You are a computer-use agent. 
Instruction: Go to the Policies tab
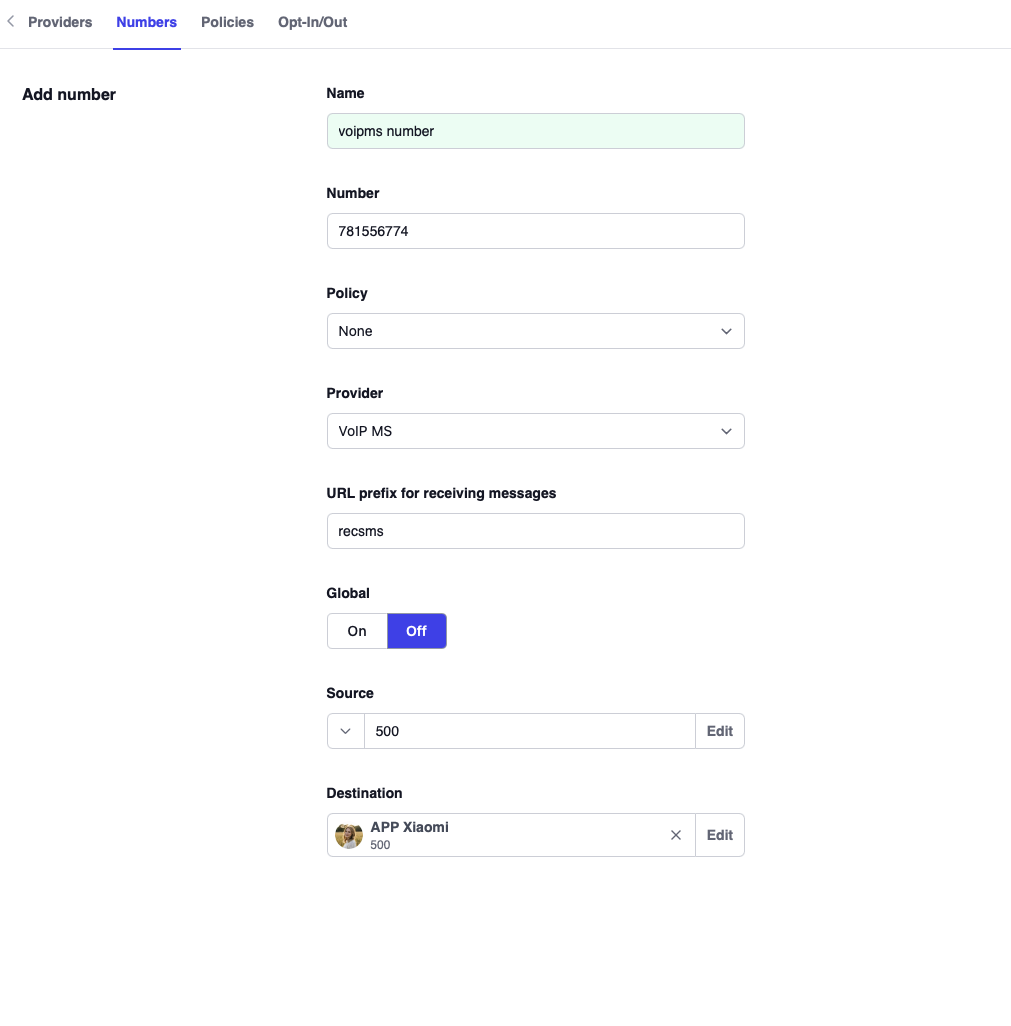pos(227,22)
